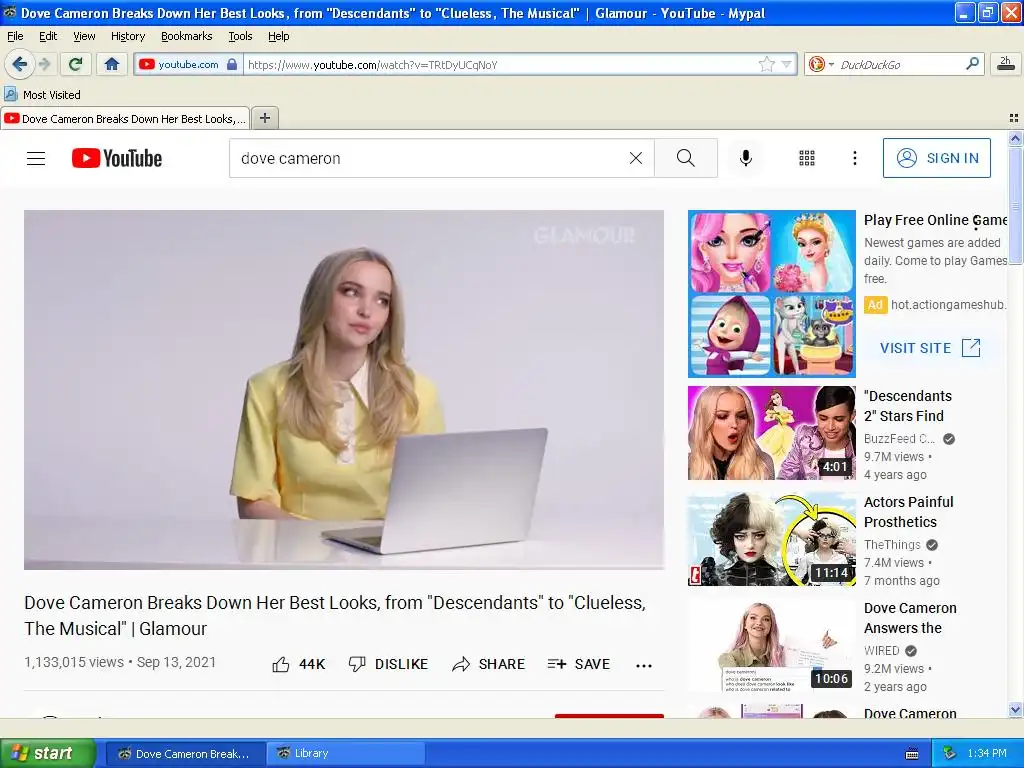Open the YouTube hamburger guide menu
This screenshot has width=1024, height=768.
pos(36,158)
